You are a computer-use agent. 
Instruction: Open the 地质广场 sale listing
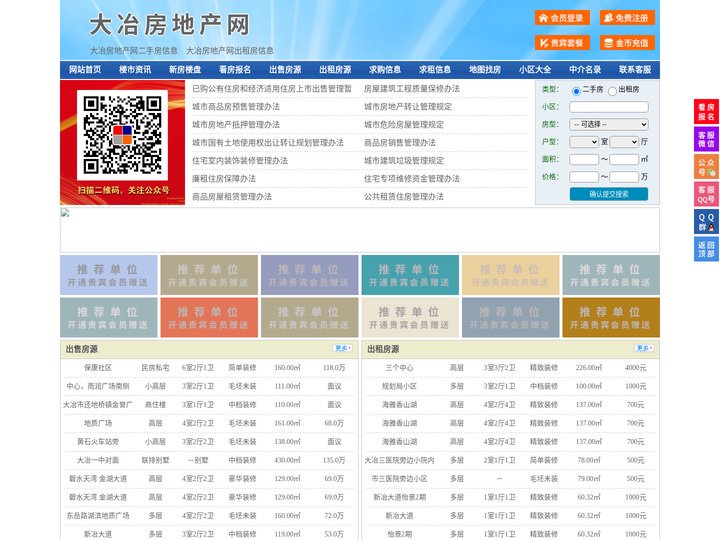[x=97, y=423]
